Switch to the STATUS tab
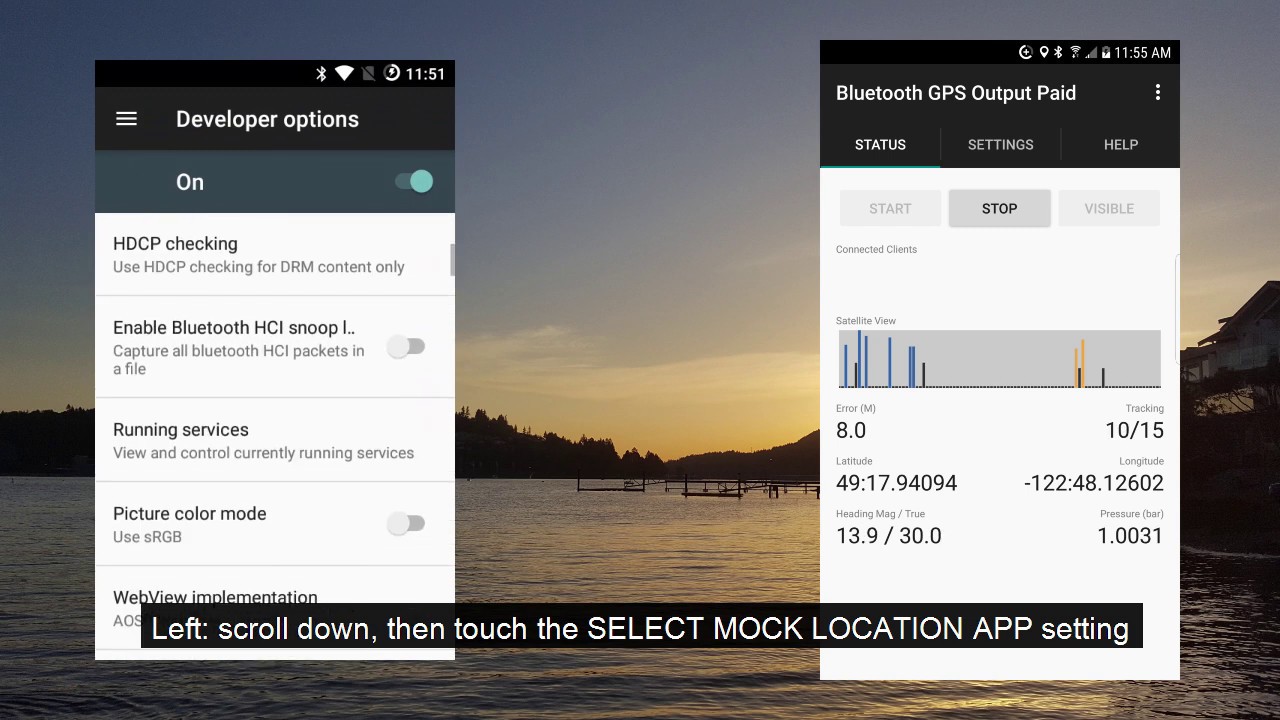Screen dimensions: 1280x720 880,145
